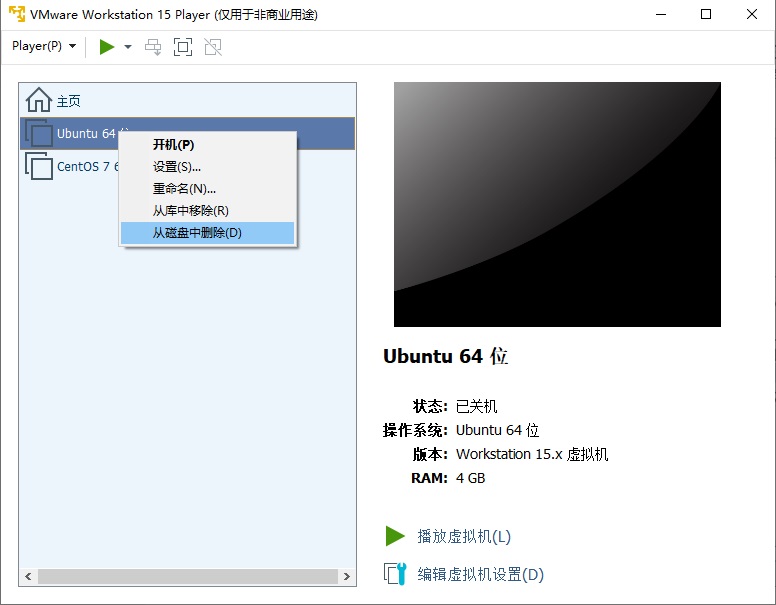Open the Player(P) menu
776x605 pixels.
point(44,47)
